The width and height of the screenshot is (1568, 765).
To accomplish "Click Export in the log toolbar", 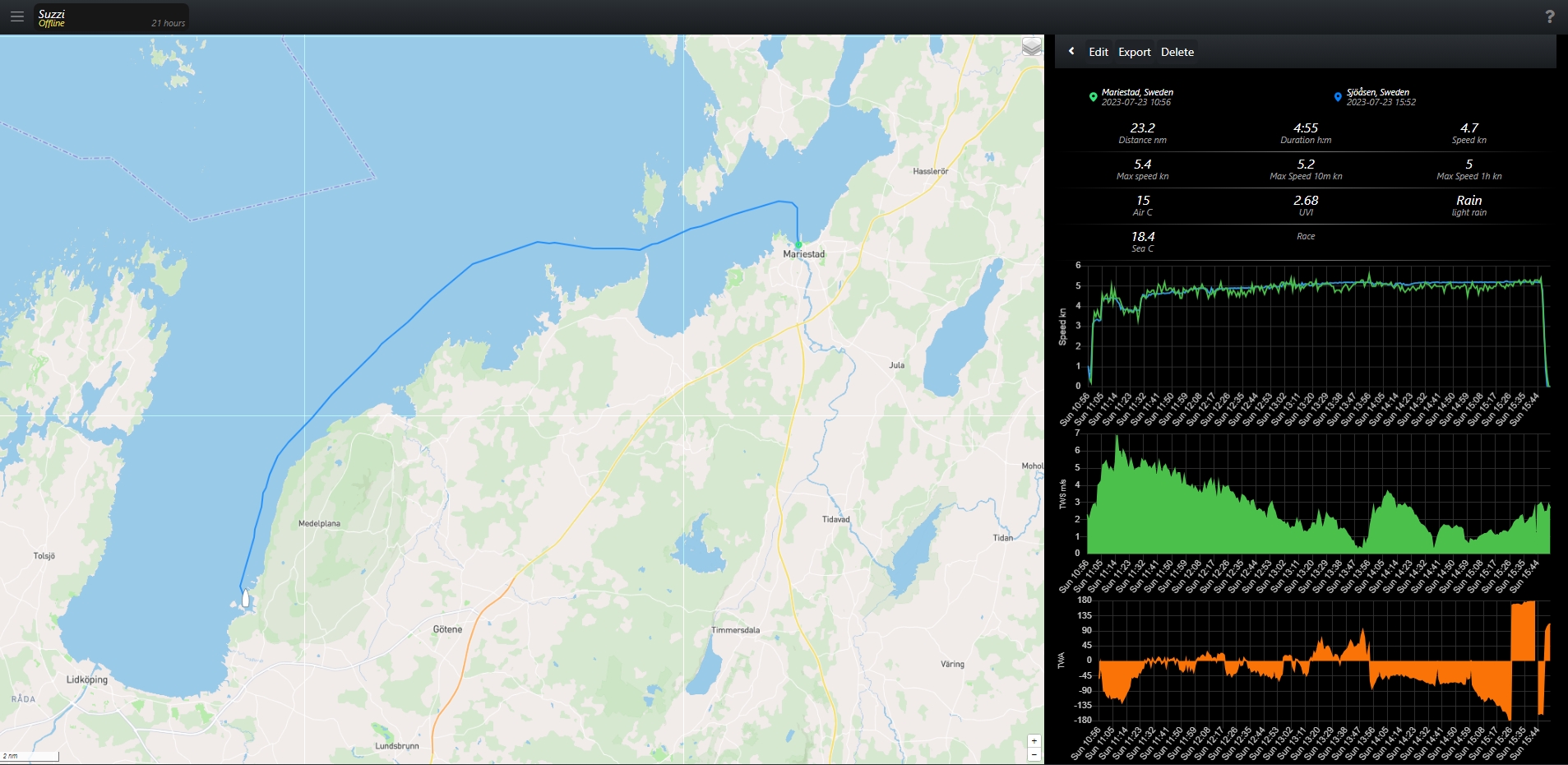I will 1134,52.
